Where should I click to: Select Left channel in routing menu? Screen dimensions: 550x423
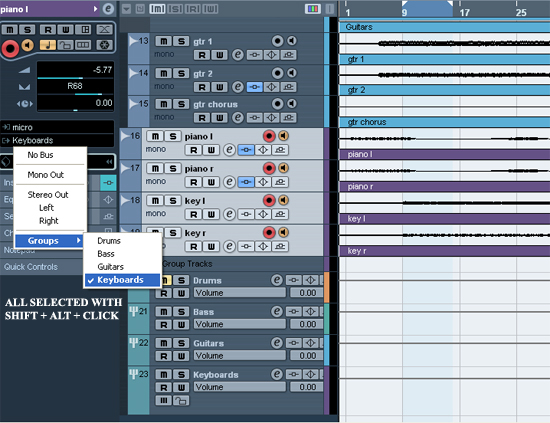[46, 208]
